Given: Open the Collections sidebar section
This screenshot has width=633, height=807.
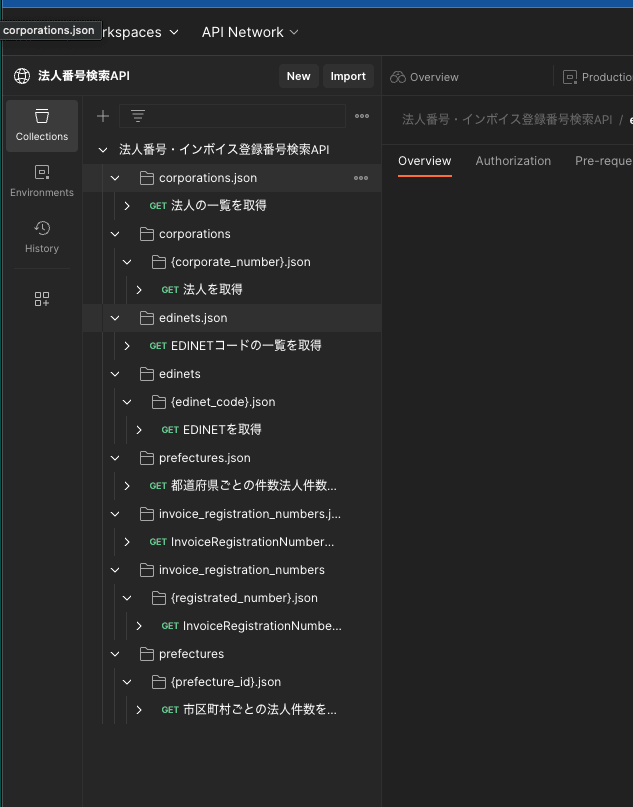Looking at the screenshot, I should pos(42,126).
